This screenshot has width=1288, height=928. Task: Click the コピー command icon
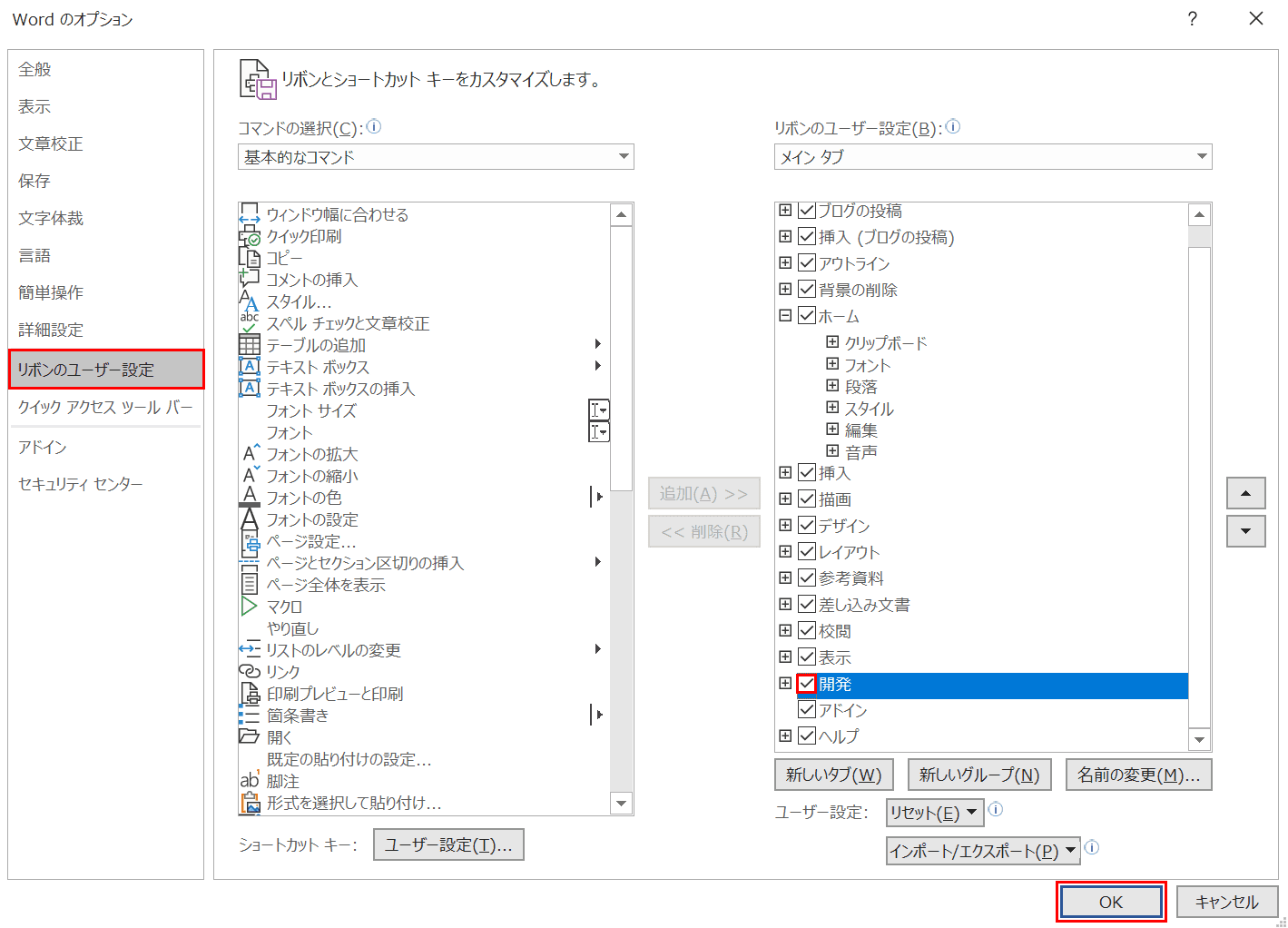[250, 258]
